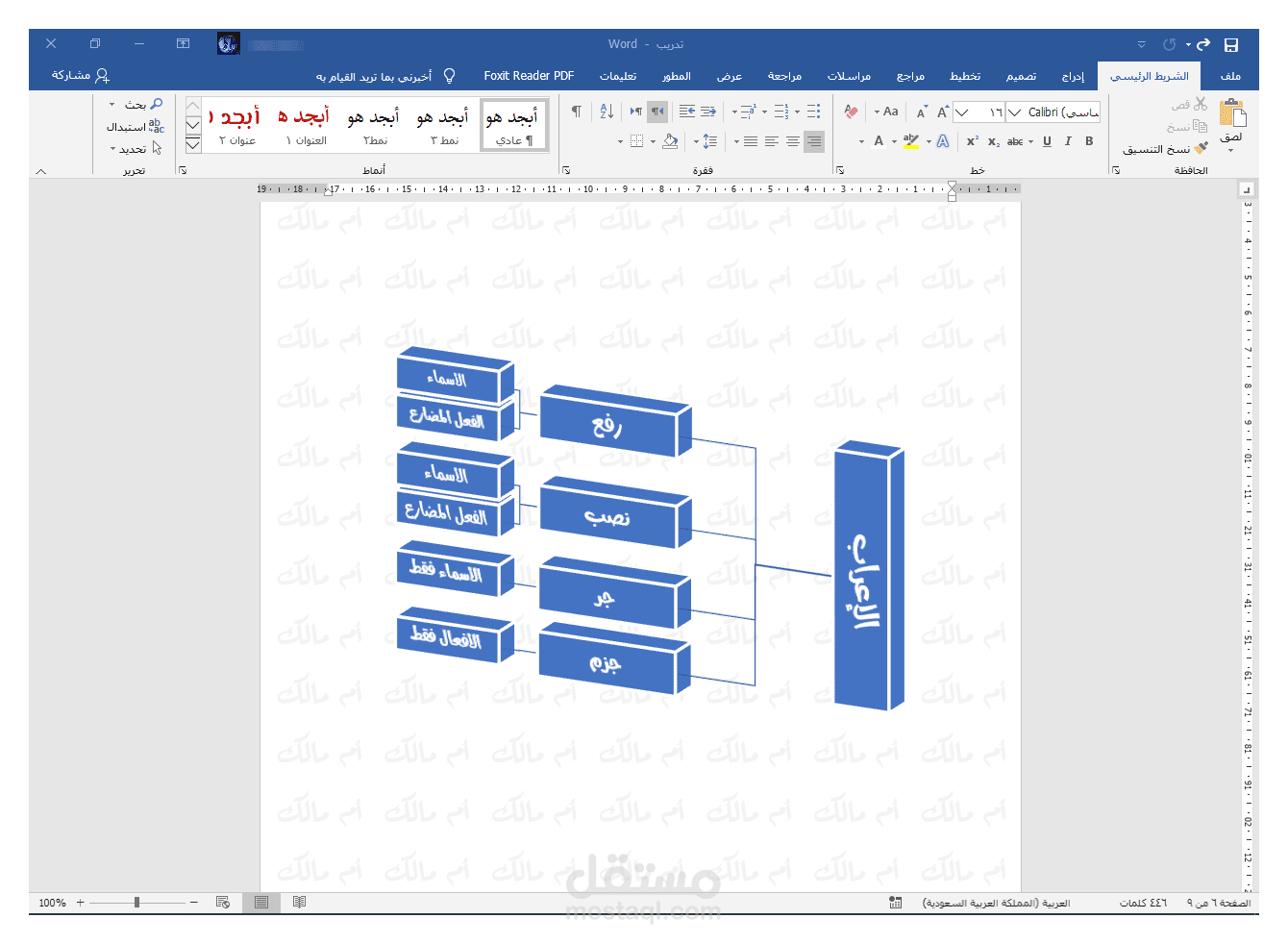Click the Text Effects outlined A icon
This screenshot has width=1288, height=944.
(943, 141)
